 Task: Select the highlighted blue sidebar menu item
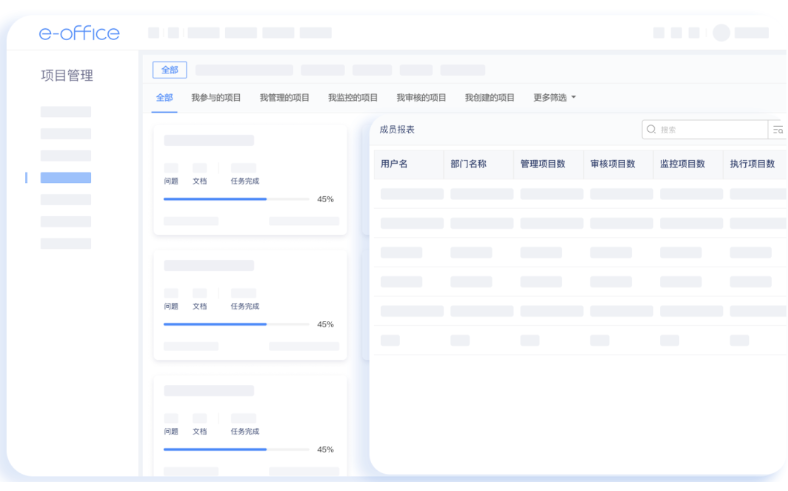65,178
